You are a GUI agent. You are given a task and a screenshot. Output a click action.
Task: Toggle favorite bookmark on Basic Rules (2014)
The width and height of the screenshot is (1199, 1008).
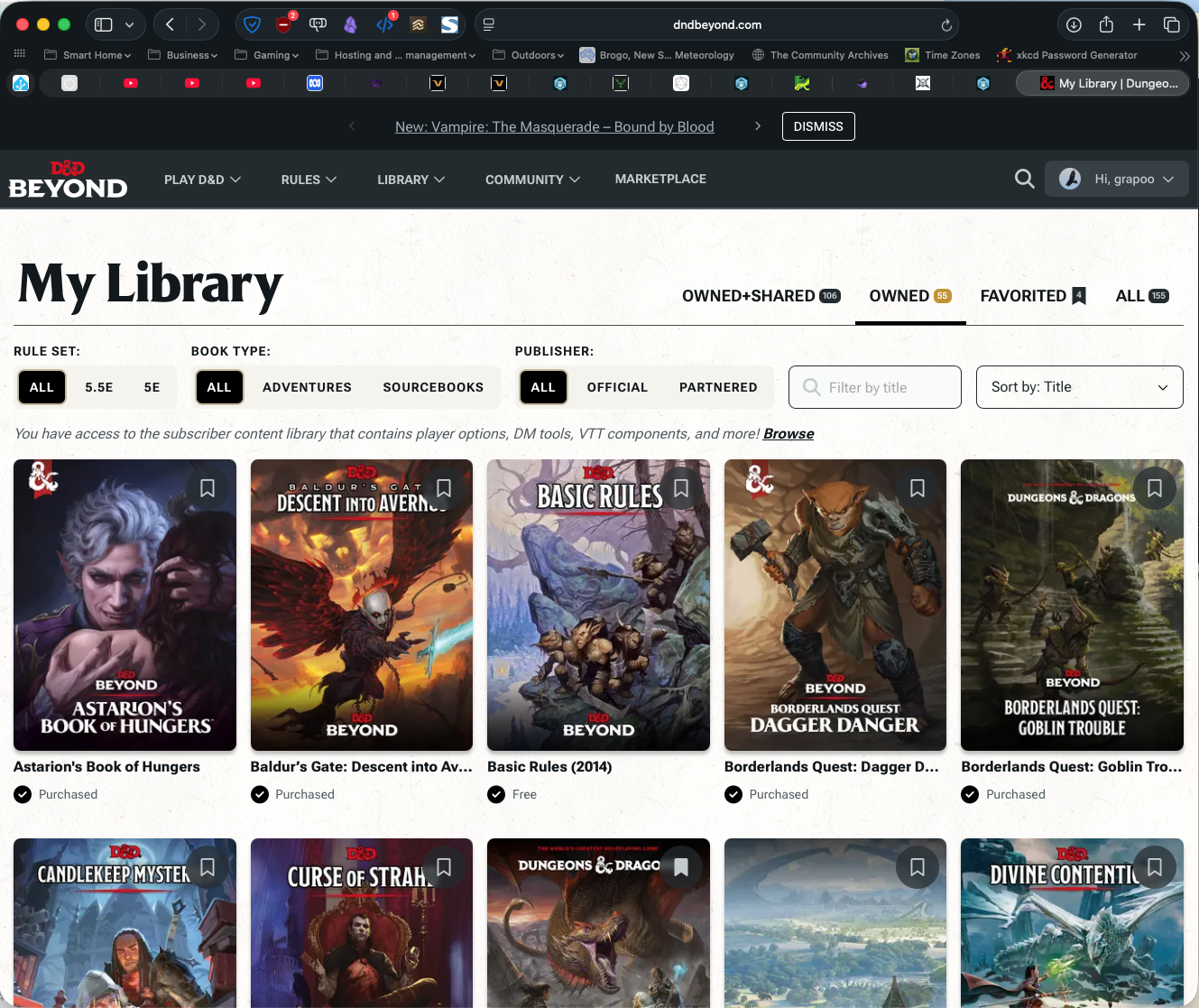(x=681, y=488)
